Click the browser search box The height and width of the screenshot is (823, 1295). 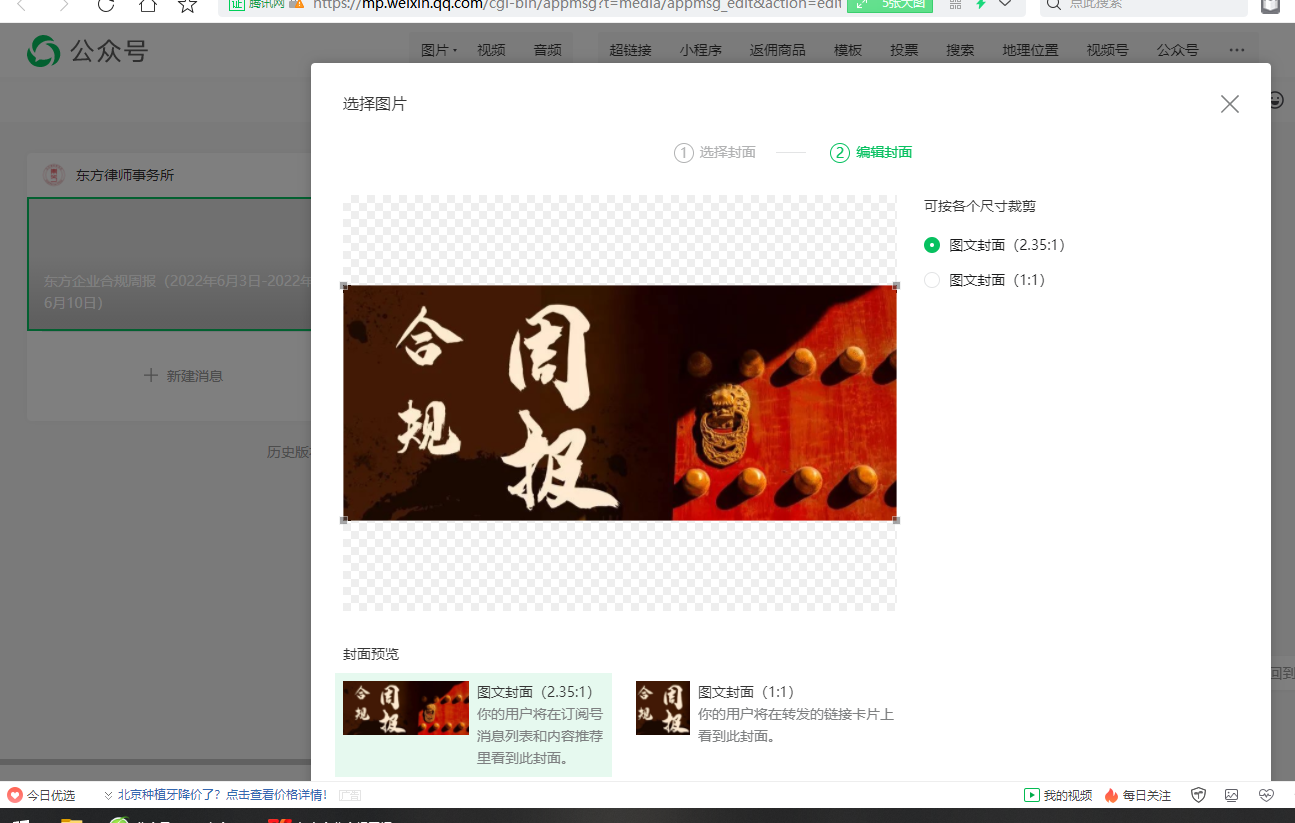(x=1145, y=5)
